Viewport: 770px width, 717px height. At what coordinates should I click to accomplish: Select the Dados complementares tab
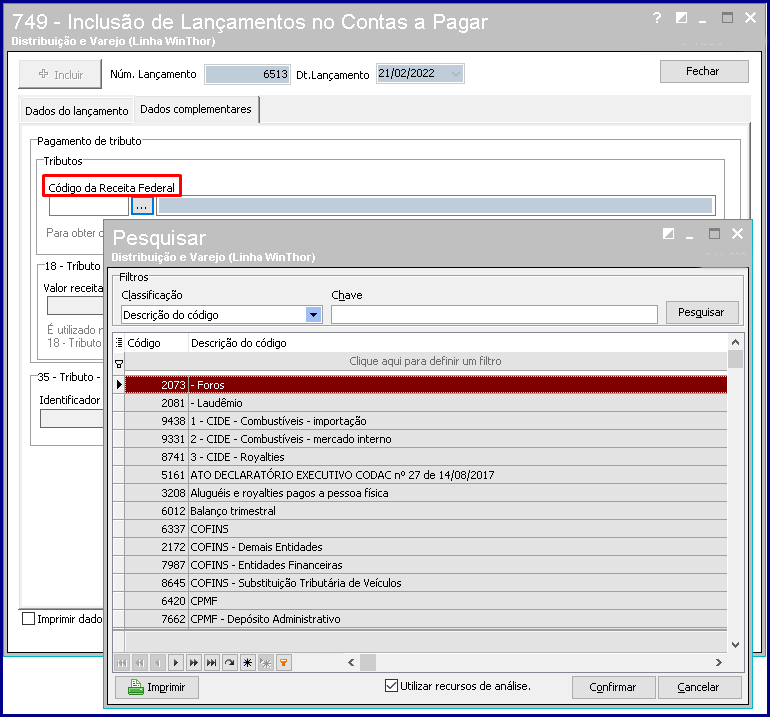pos(196,109)
